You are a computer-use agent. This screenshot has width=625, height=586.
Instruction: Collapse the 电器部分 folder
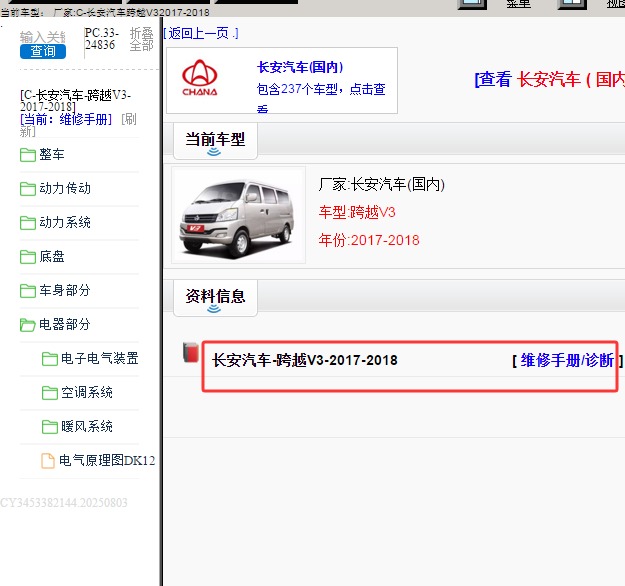[x=65, y=324]
